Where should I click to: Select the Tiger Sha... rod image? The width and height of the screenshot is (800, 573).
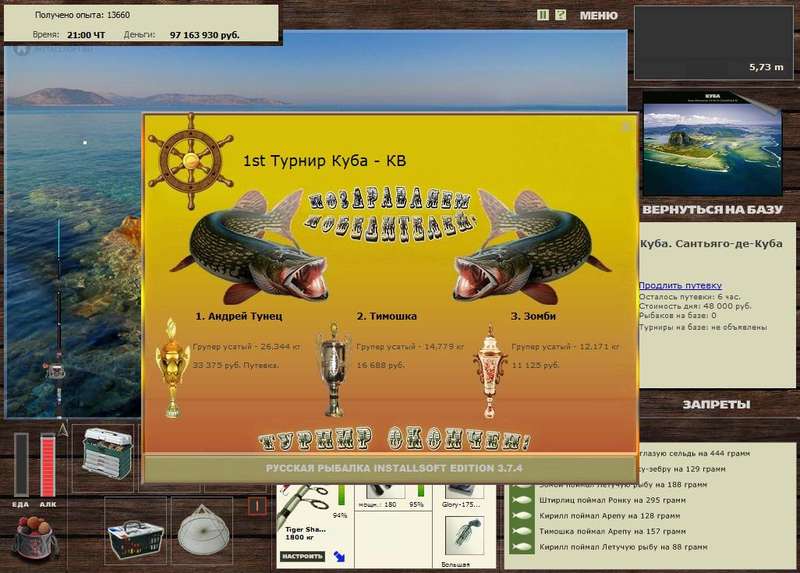click(x=304, y=505)
